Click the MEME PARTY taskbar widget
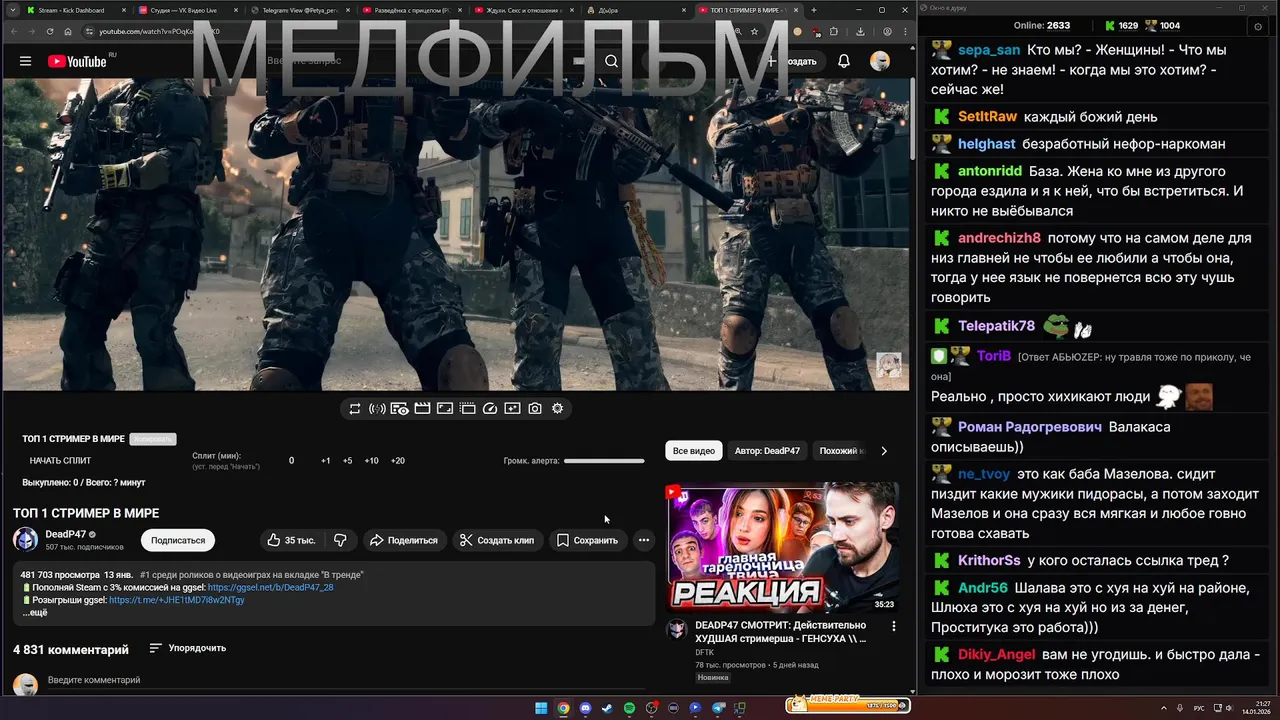Image resolution: width=1280 pixels, height=720 pixels. 847,704
